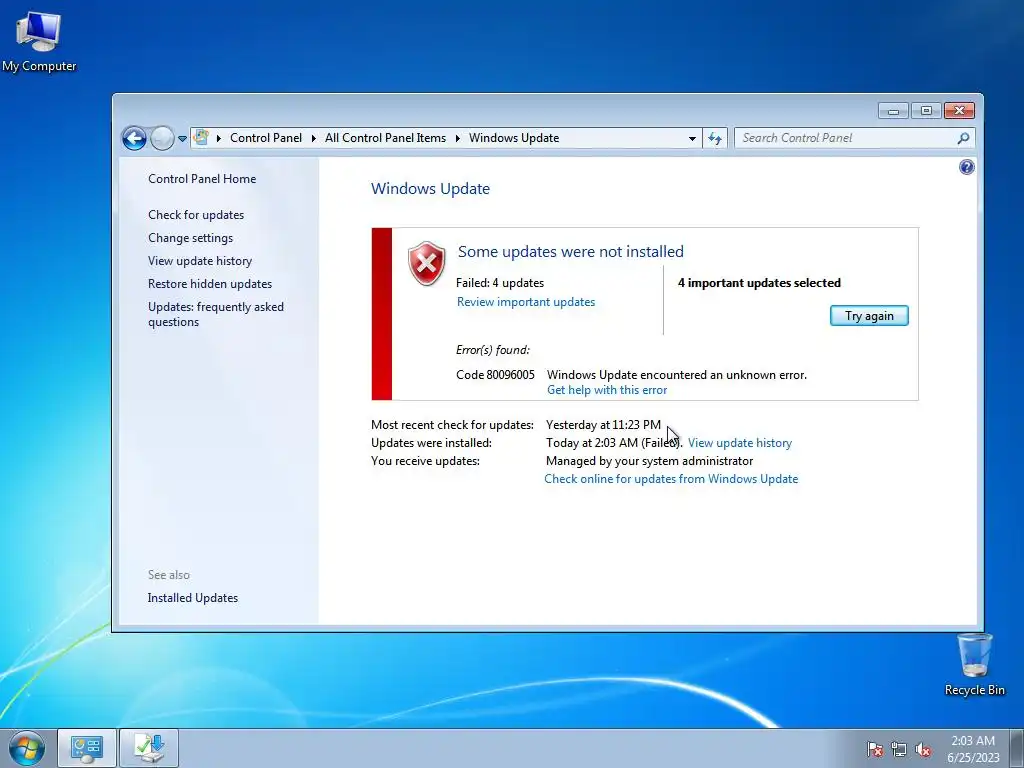Open View update history in sidebar

[x=200, y=261]
